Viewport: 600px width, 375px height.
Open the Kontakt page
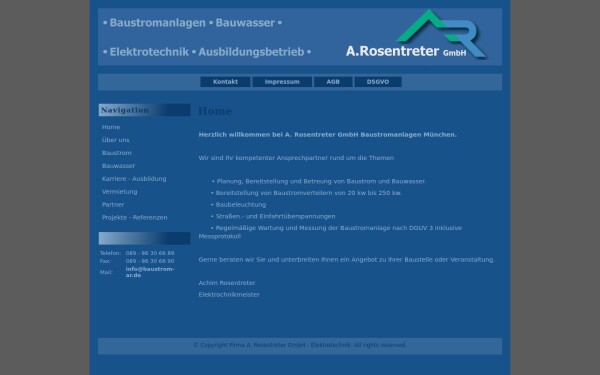(225, 82)
